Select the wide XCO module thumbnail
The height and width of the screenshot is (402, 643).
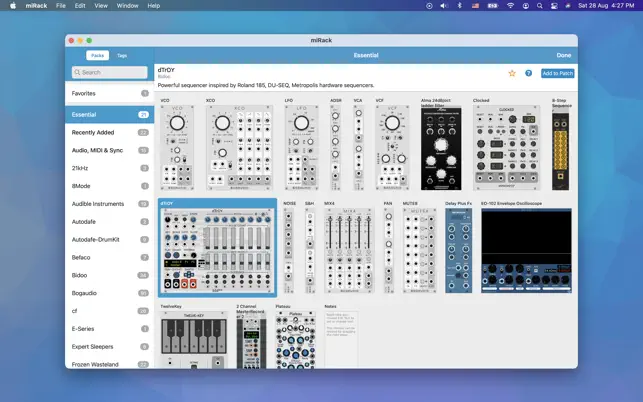239,148
